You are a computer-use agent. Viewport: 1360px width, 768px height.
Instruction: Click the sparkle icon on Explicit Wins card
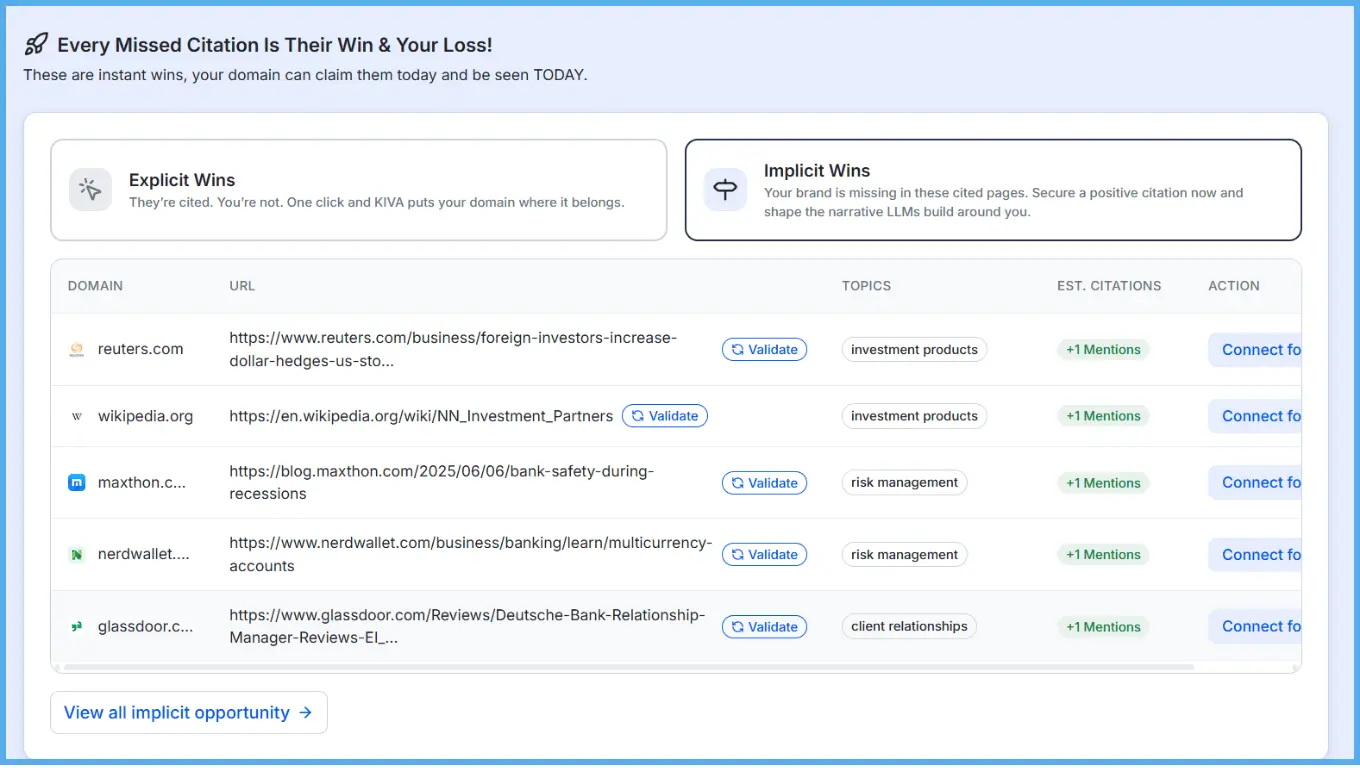pyautogui.click(x=90, y=189)
